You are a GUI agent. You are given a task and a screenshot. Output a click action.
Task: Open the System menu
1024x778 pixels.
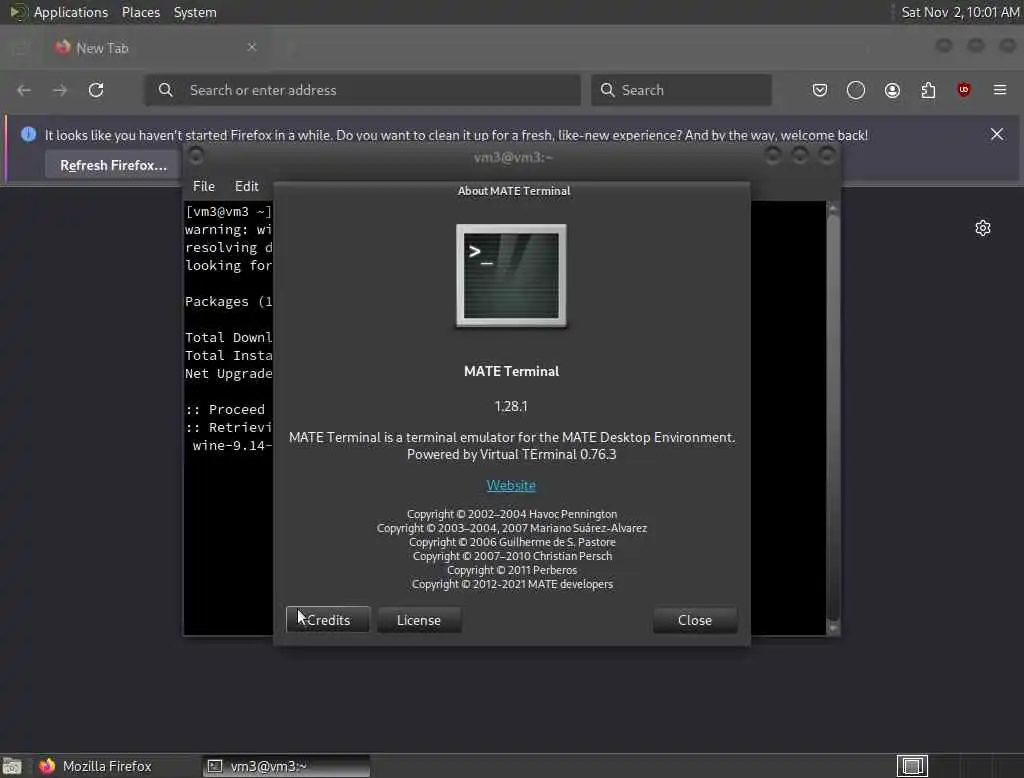pos(195,12)
